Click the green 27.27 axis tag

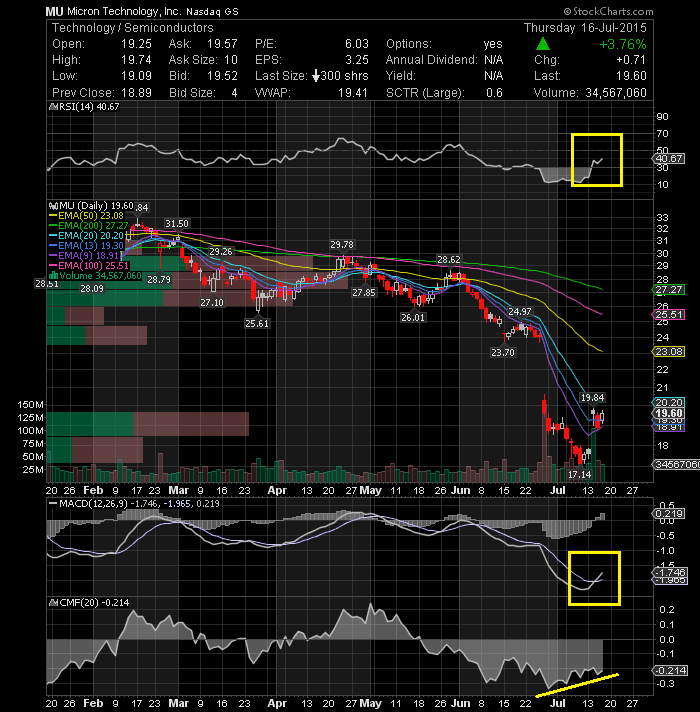click(669, 290)
